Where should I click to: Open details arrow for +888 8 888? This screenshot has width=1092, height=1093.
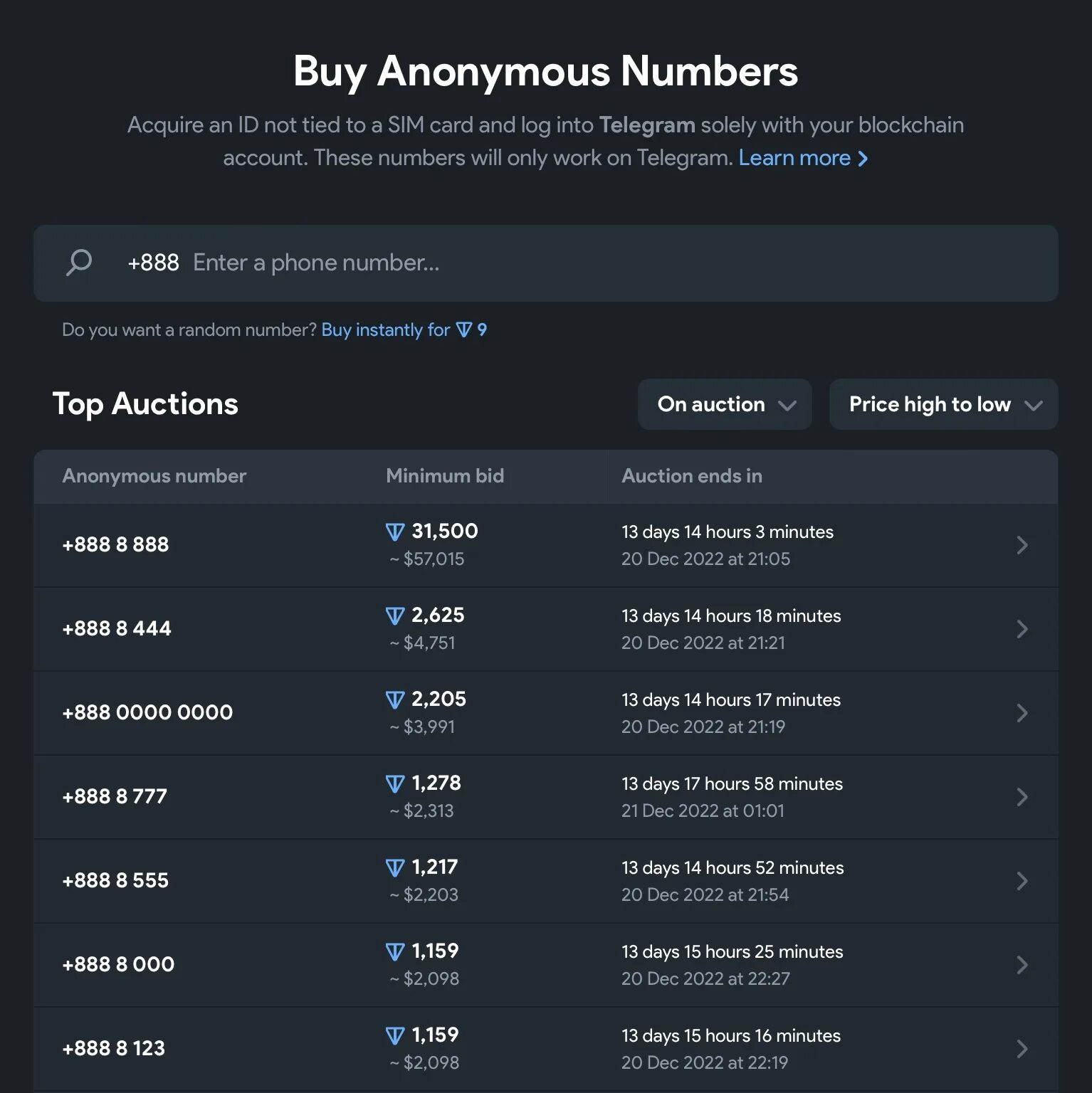[x=1022, y=545]
